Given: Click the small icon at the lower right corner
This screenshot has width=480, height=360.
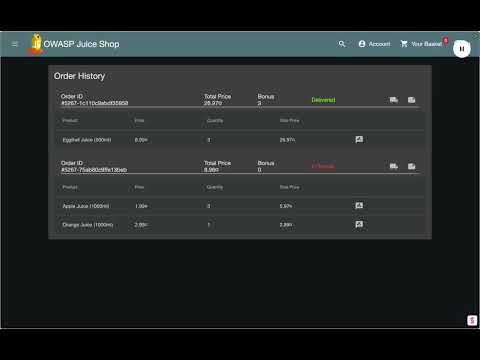Looking at the screenshot, I should pos(472,320).
